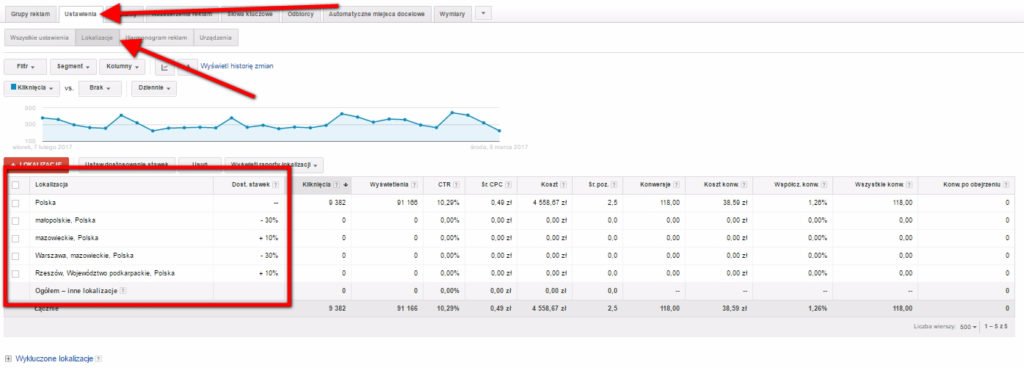Open help icon beside Wykluczone lokalizacje
Viewport: 1024px width, 368px height.
pos(99,359)
